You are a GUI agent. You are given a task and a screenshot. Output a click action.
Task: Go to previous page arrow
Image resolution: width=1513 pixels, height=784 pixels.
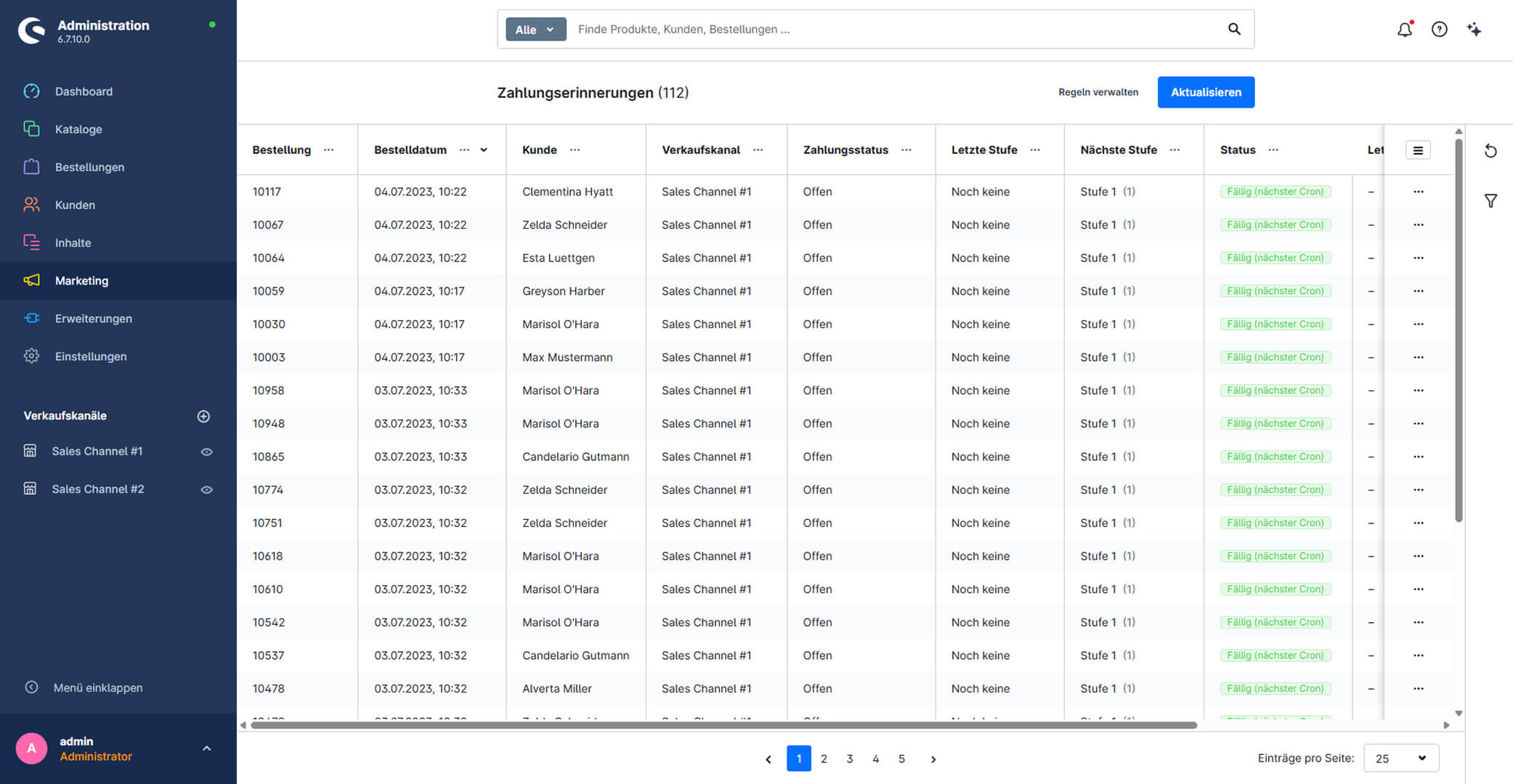pos(768,759)
